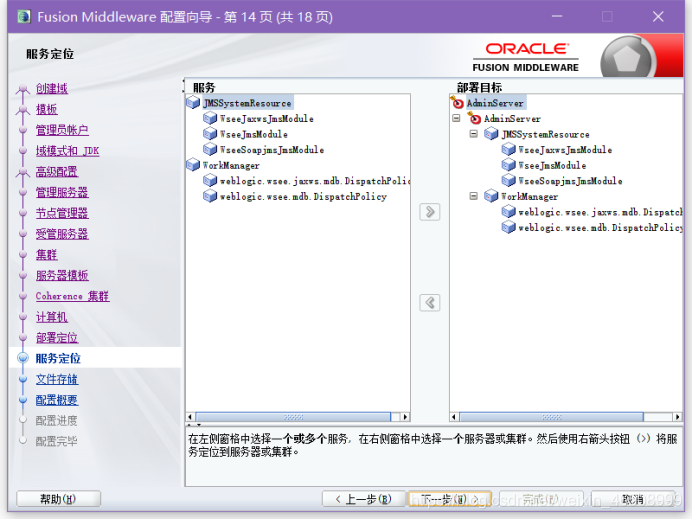Select JMSSystemResource text in services pane
This screenshot has height=519, width=692.
pyautogui.click(x=247, y=103)
